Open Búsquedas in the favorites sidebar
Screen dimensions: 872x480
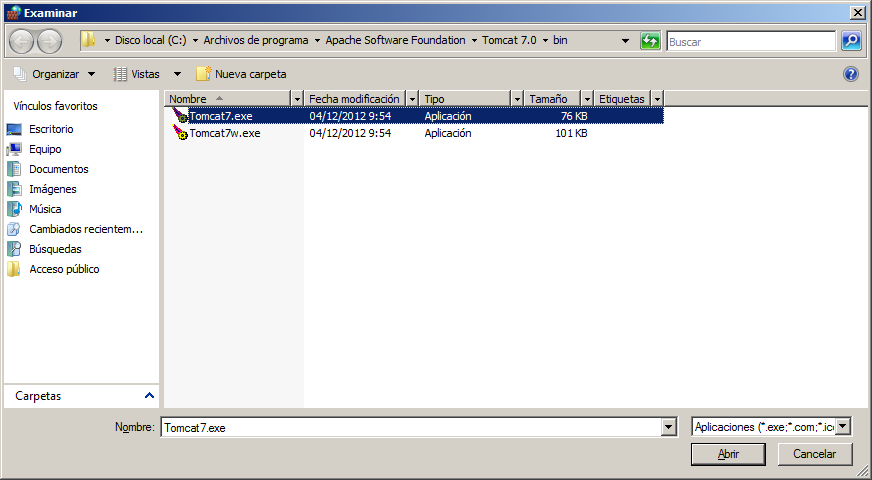(55, 249)
